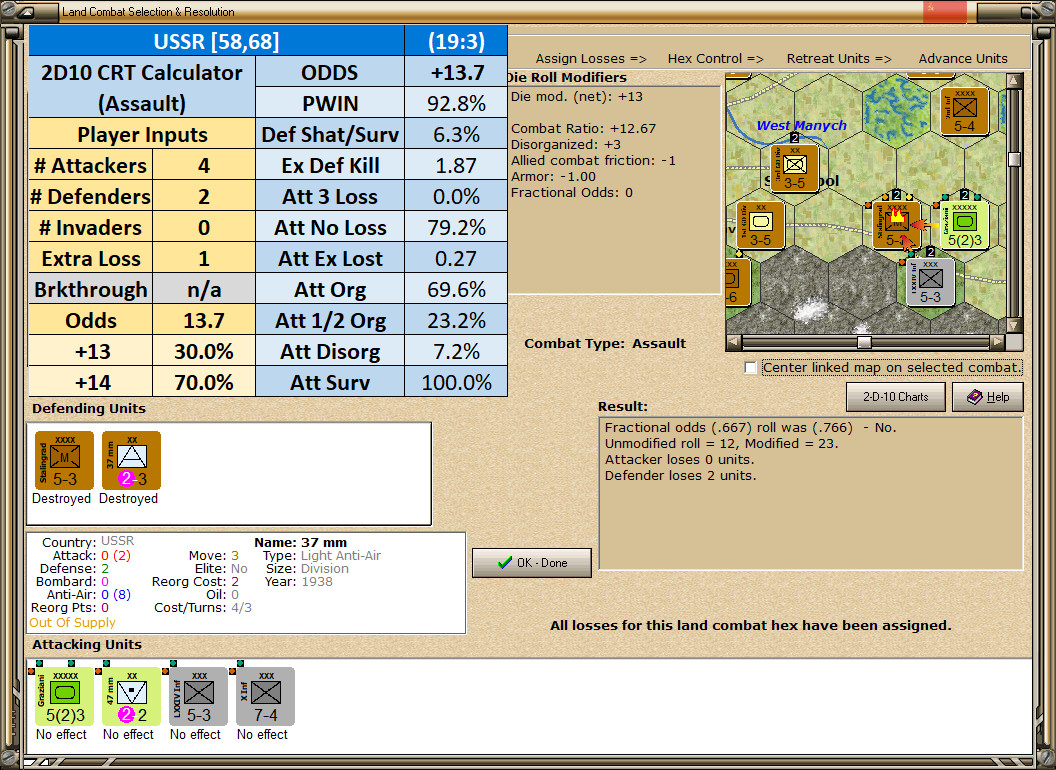Viewport: 1056px width, 770px height.
Task: Click the mini-map horizontal scrollbar thumb
Action: click(x=864, y=342)
